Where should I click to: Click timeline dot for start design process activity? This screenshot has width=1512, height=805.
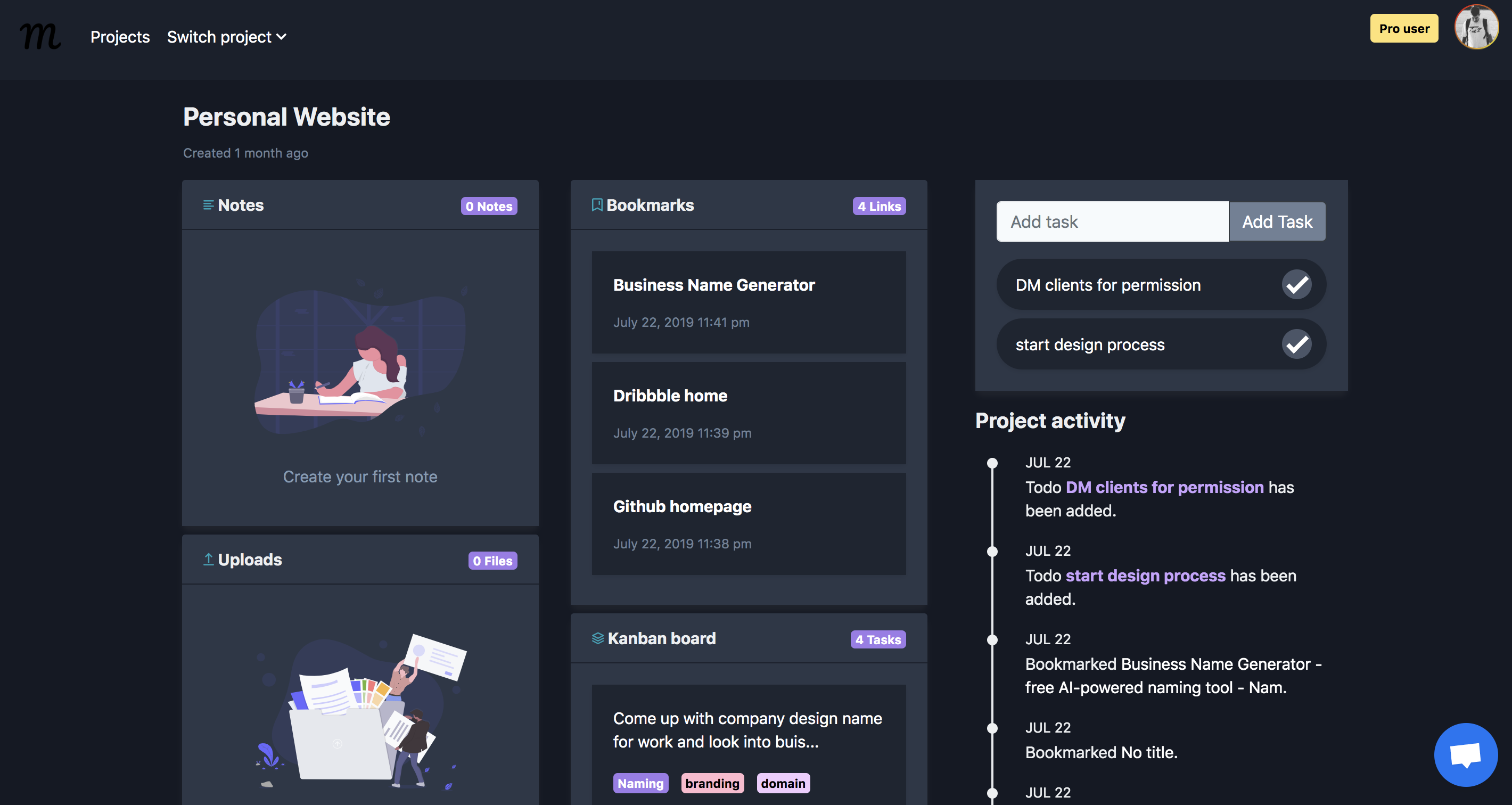[x=992, y=552]
